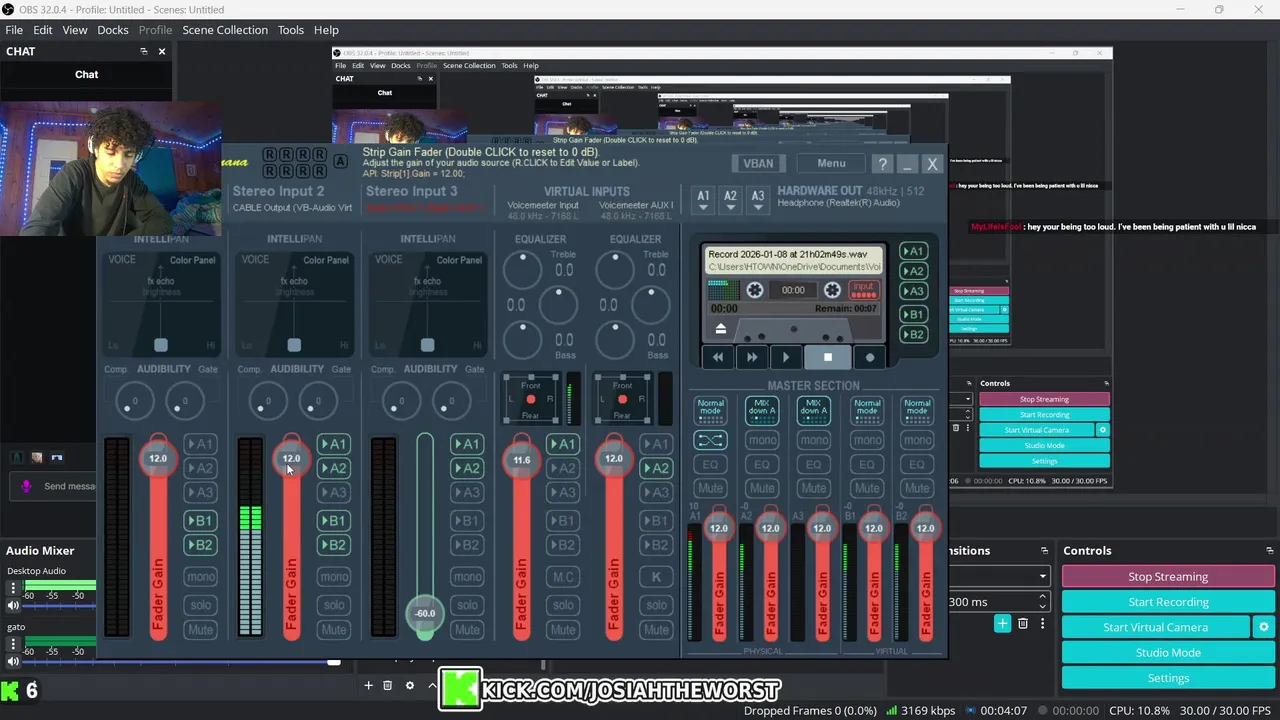1280x720 pixels.
Task: Click the gato volume slider handle
Action: tap(334, 661)
